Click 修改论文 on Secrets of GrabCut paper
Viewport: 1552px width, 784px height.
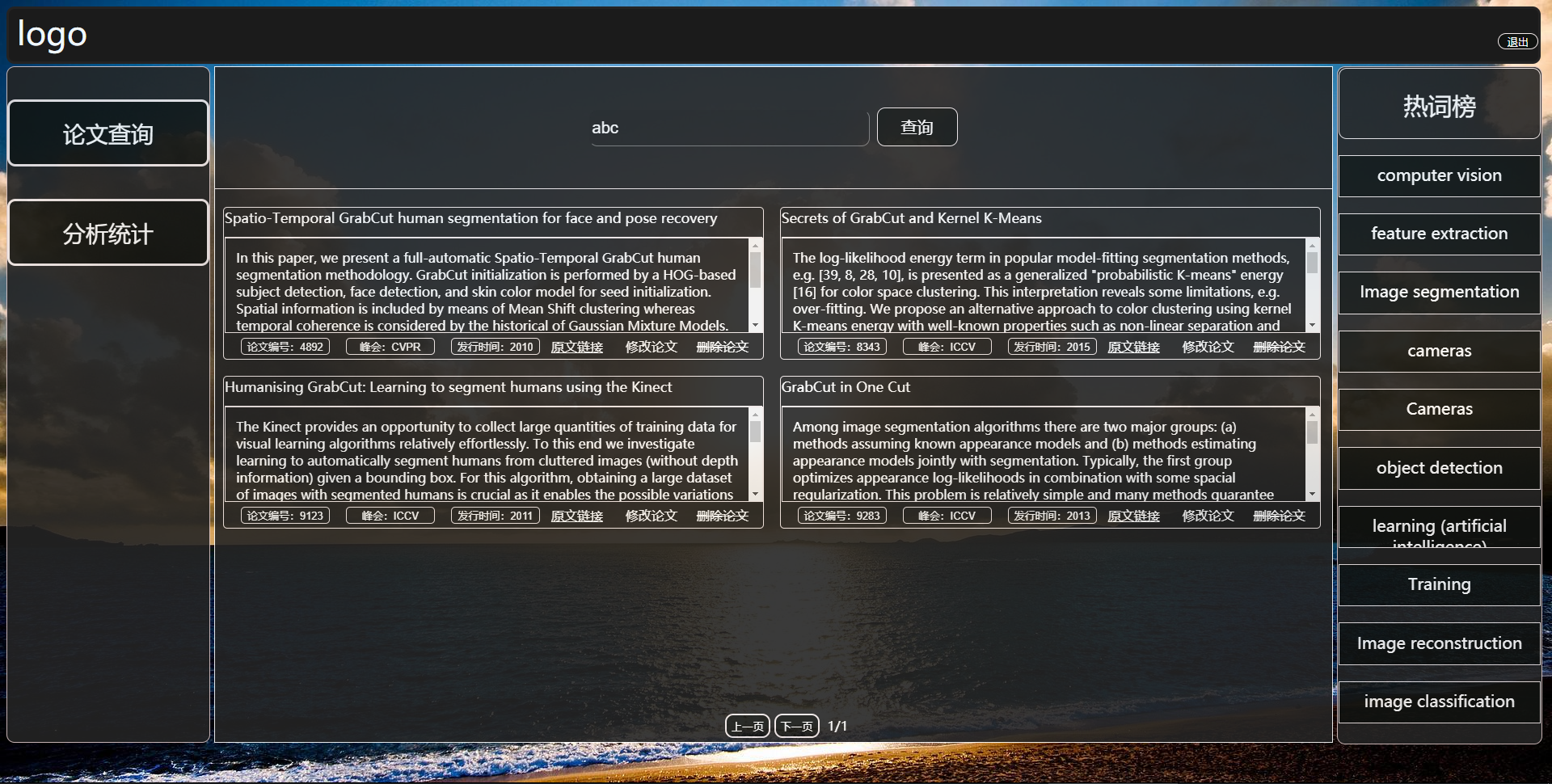coord(1208,347)
